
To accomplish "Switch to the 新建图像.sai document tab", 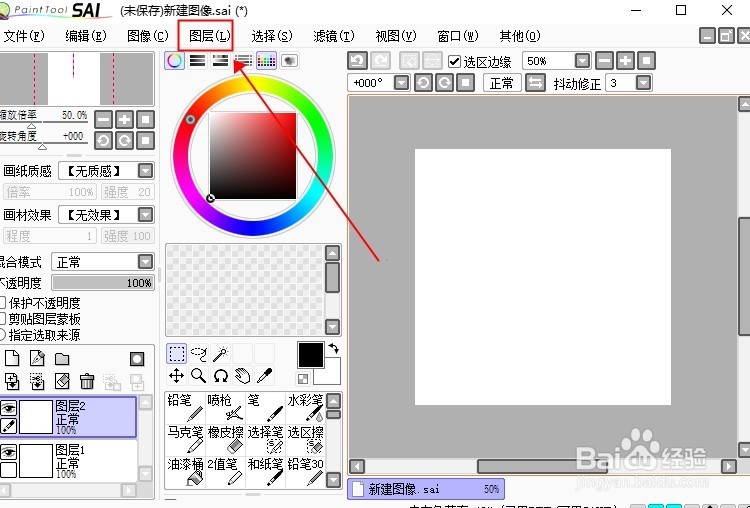I will tap(426, 489).
